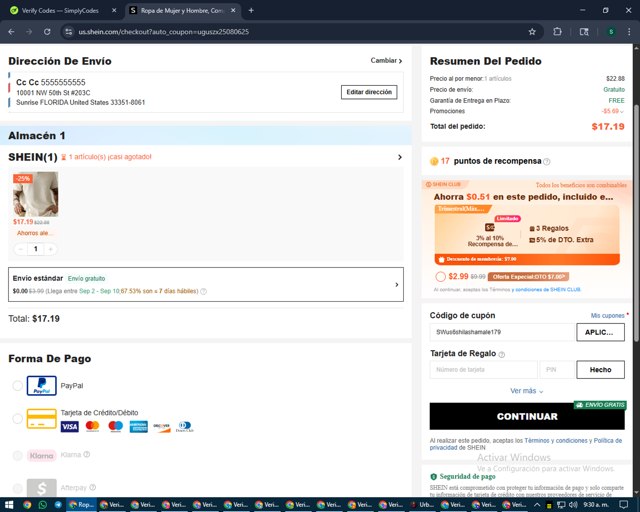The height and width of the screenshot is (512, 640).
Task: Reload the Shein checkout page
Action: (47, 32)
